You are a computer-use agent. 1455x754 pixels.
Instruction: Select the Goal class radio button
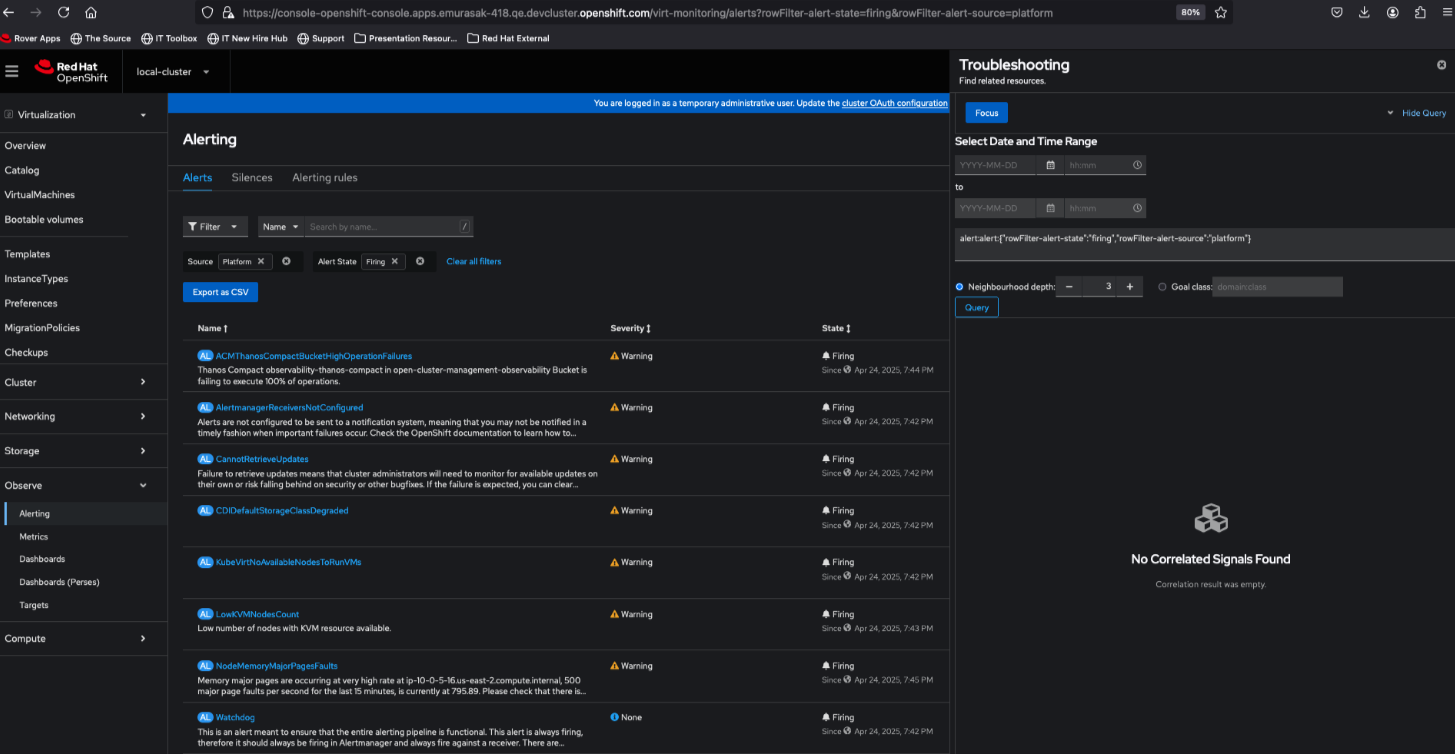click(x=1162, y=287)
